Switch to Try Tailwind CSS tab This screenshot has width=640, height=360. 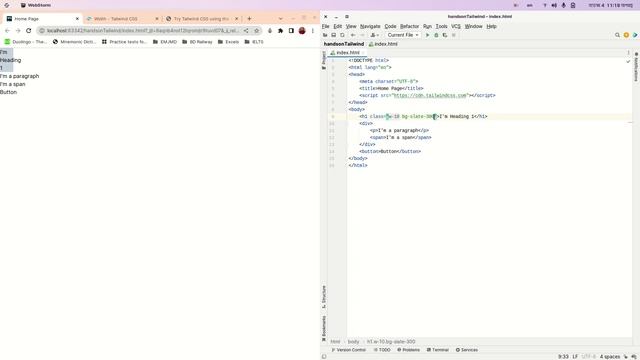point(201,19)
